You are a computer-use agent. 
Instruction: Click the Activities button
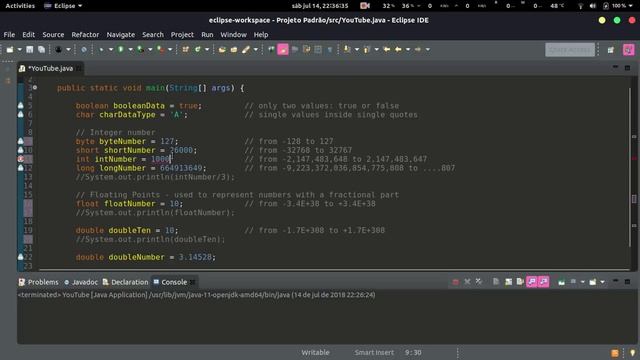[x=20, y=6]
